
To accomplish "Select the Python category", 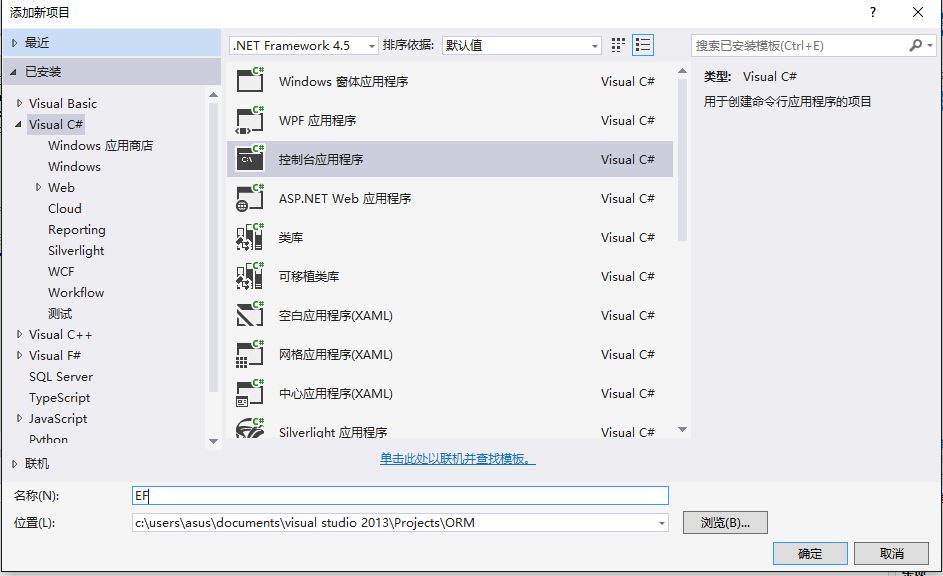I will [48, 439].
